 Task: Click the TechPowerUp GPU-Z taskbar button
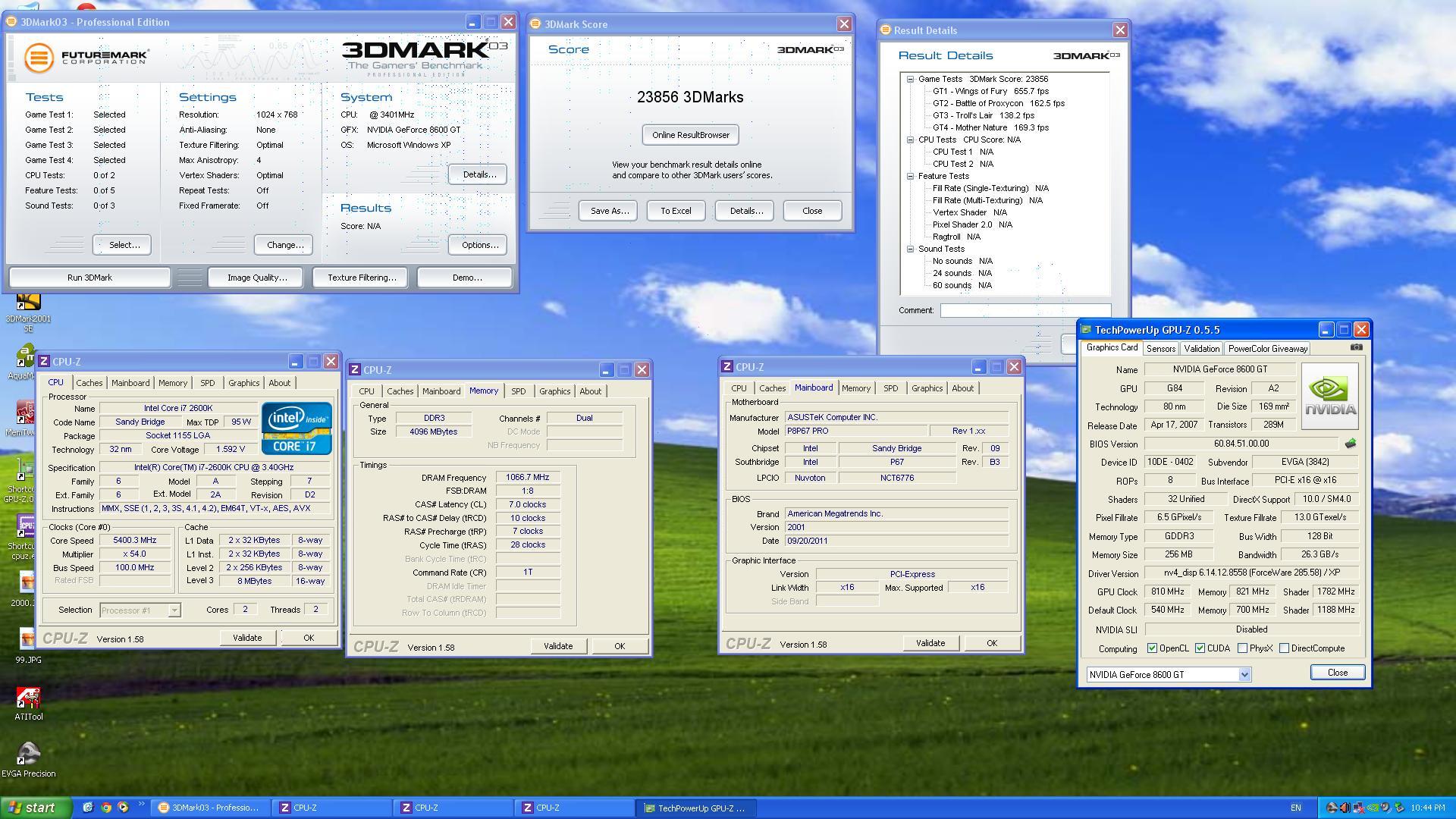[695, 808]
